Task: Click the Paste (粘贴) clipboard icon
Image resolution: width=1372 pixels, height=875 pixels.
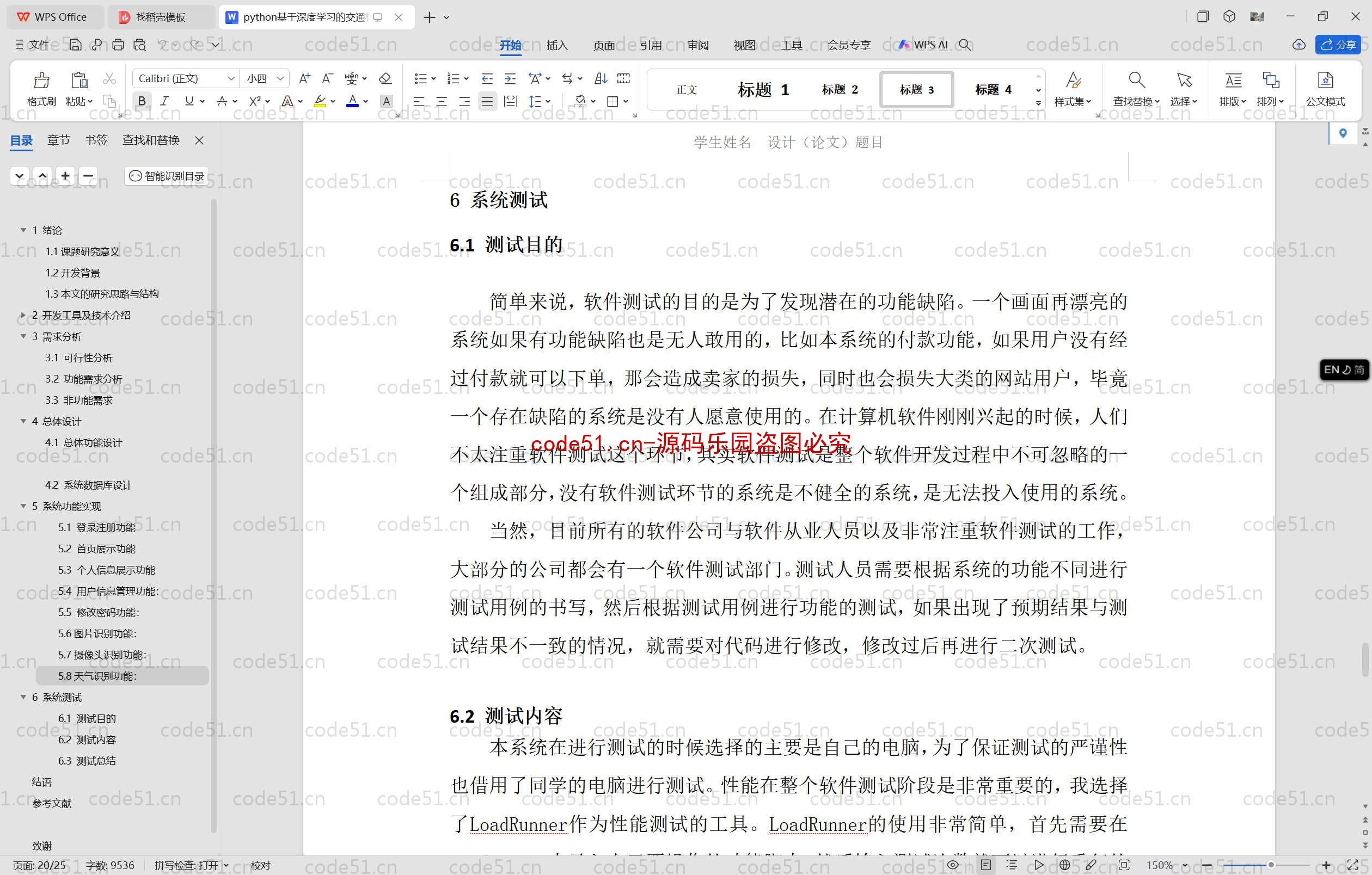Action: click(x=79, y=79)
